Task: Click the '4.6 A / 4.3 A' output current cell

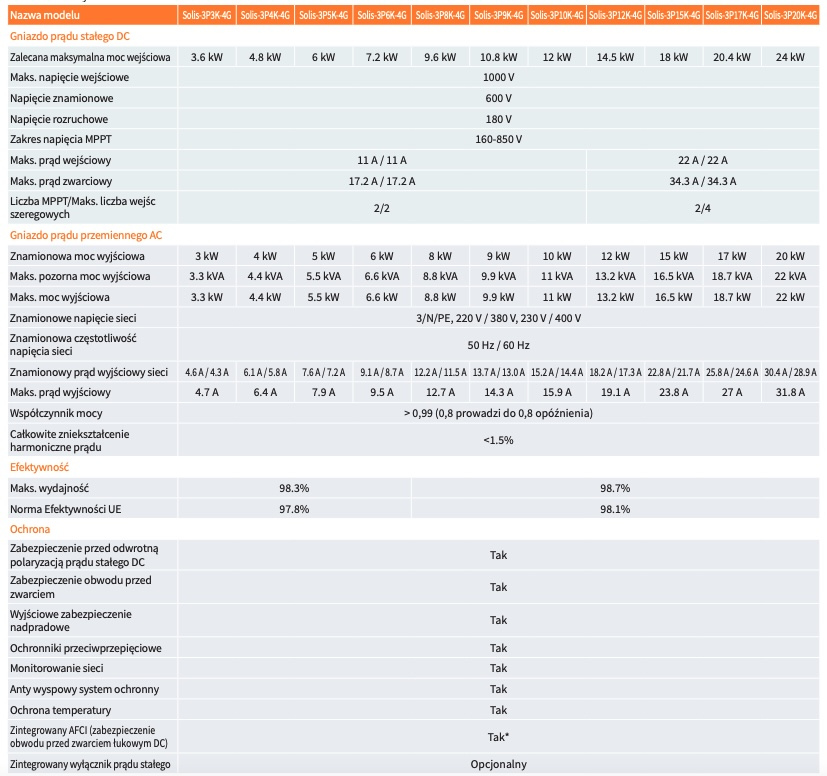Action: 207,372
